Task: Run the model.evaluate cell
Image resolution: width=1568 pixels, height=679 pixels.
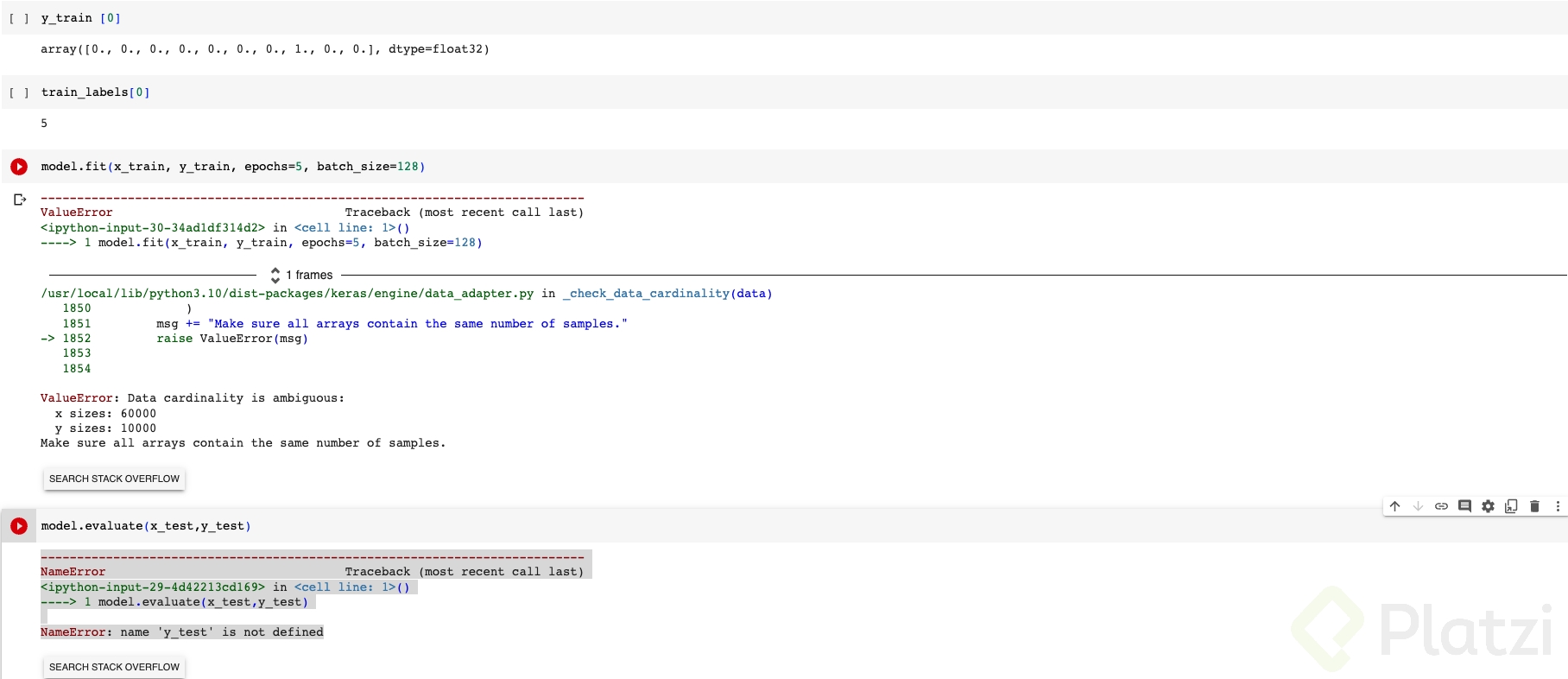Action: coord(19,525)
